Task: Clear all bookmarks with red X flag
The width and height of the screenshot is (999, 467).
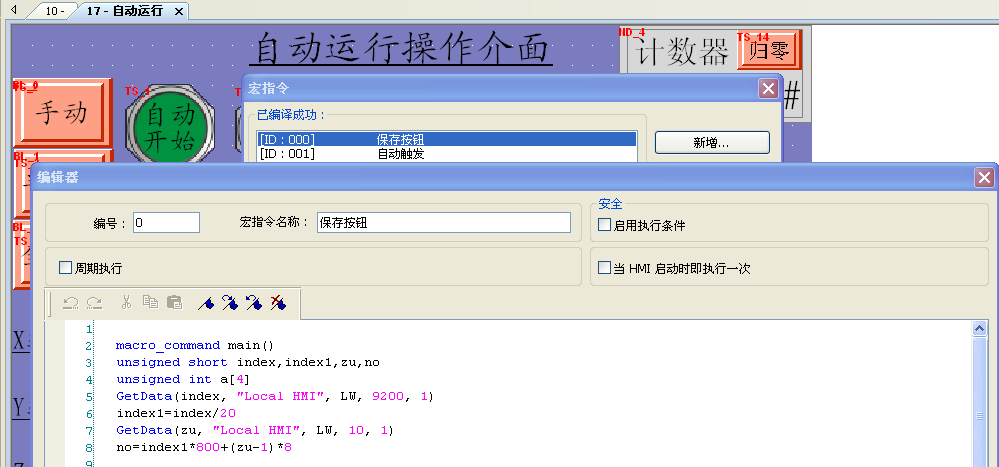Action: tap(278, 302)
